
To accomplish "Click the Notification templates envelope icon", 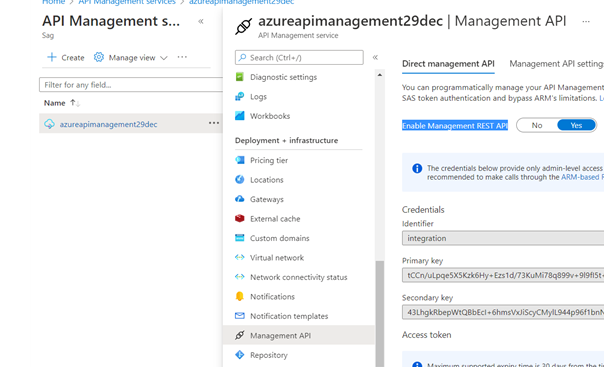I will (240, 316).
